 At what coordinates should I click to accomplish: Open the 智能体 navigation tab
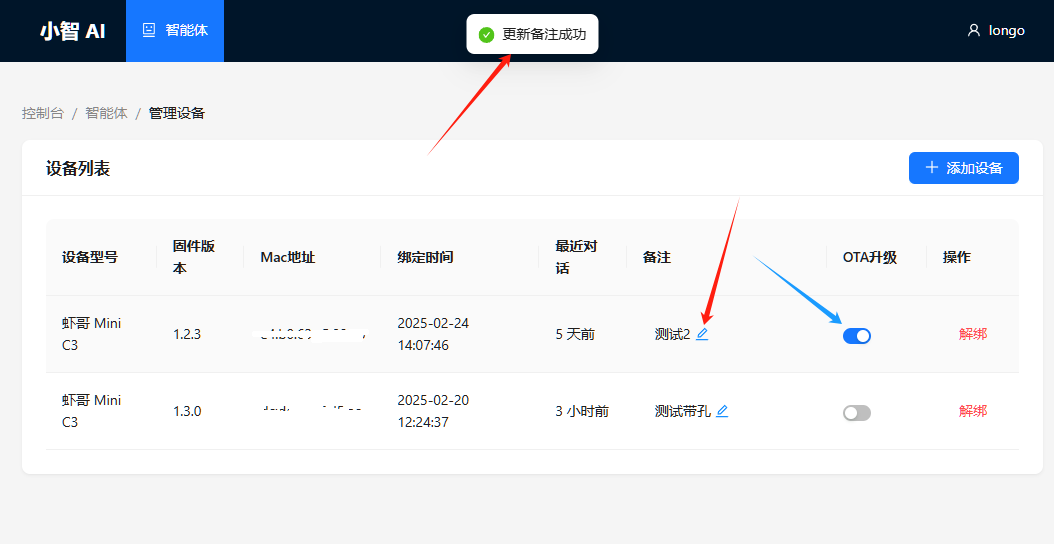(x=175, y=31)
